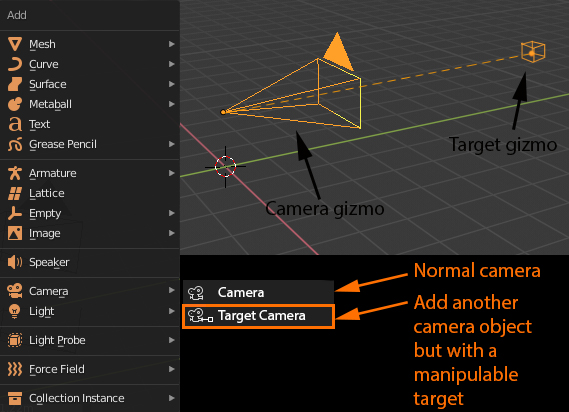Open the Mesh menu entry
Screen dimensions: 569x412
pos(90,44)
